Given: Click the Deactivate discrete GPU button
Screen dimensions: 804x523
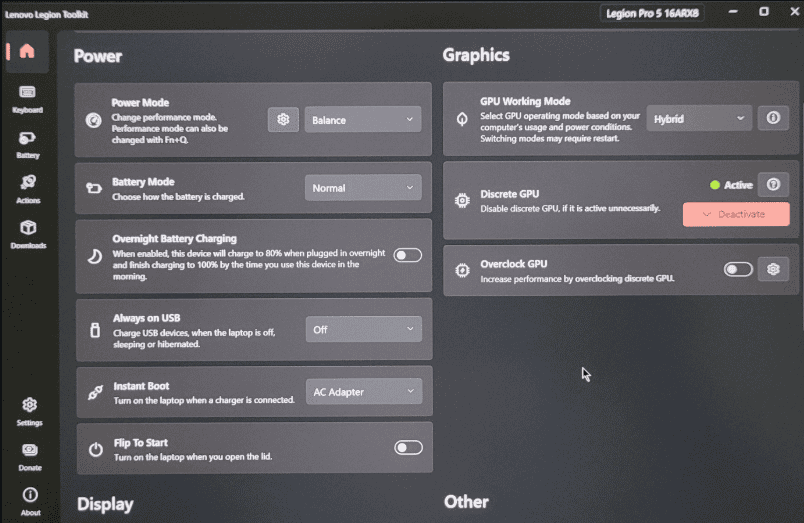Looking at the screenshot, I should (x=736, y=214).
